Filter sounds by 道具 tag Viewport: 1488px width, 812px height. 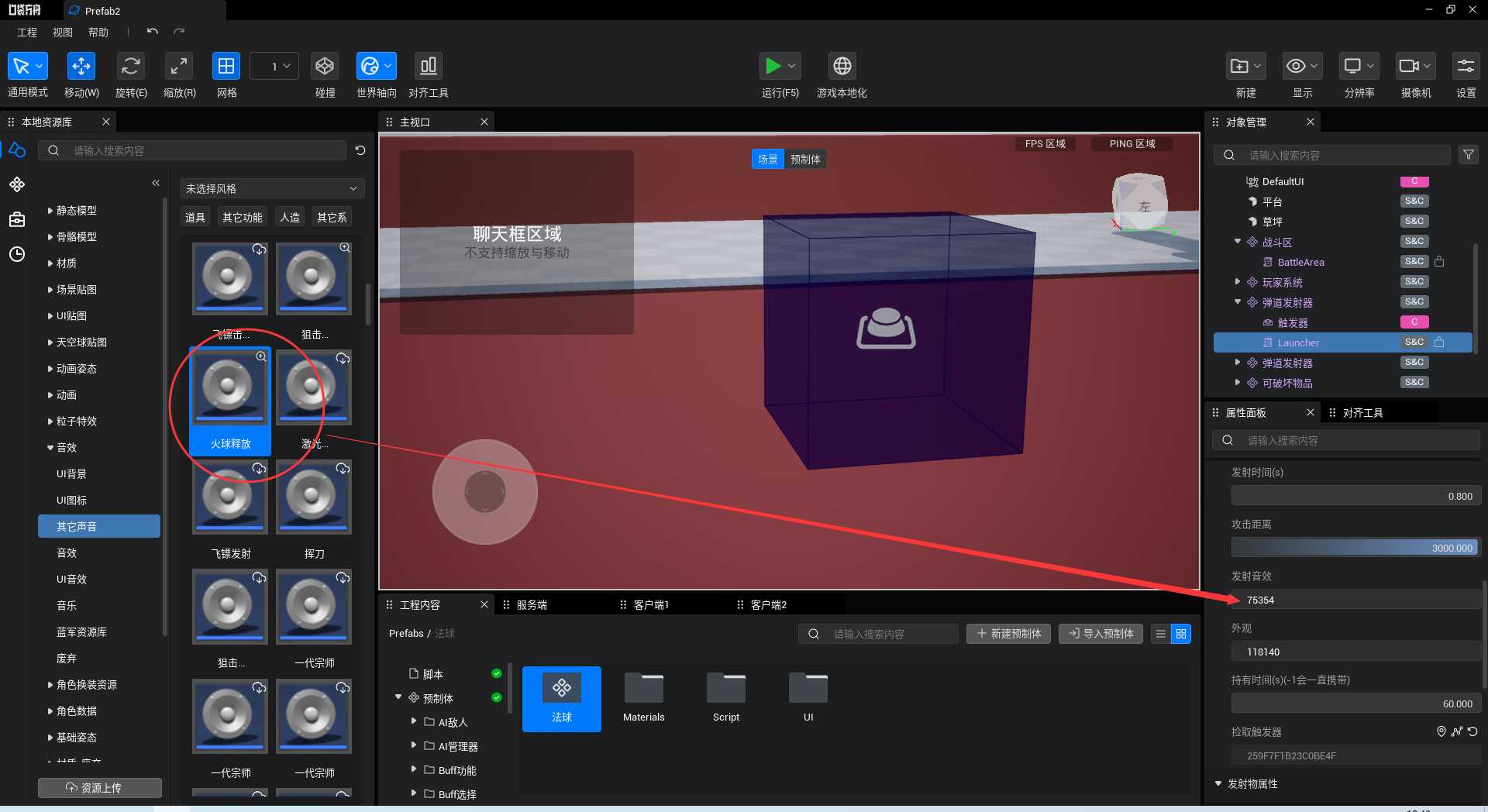(195, 218)
